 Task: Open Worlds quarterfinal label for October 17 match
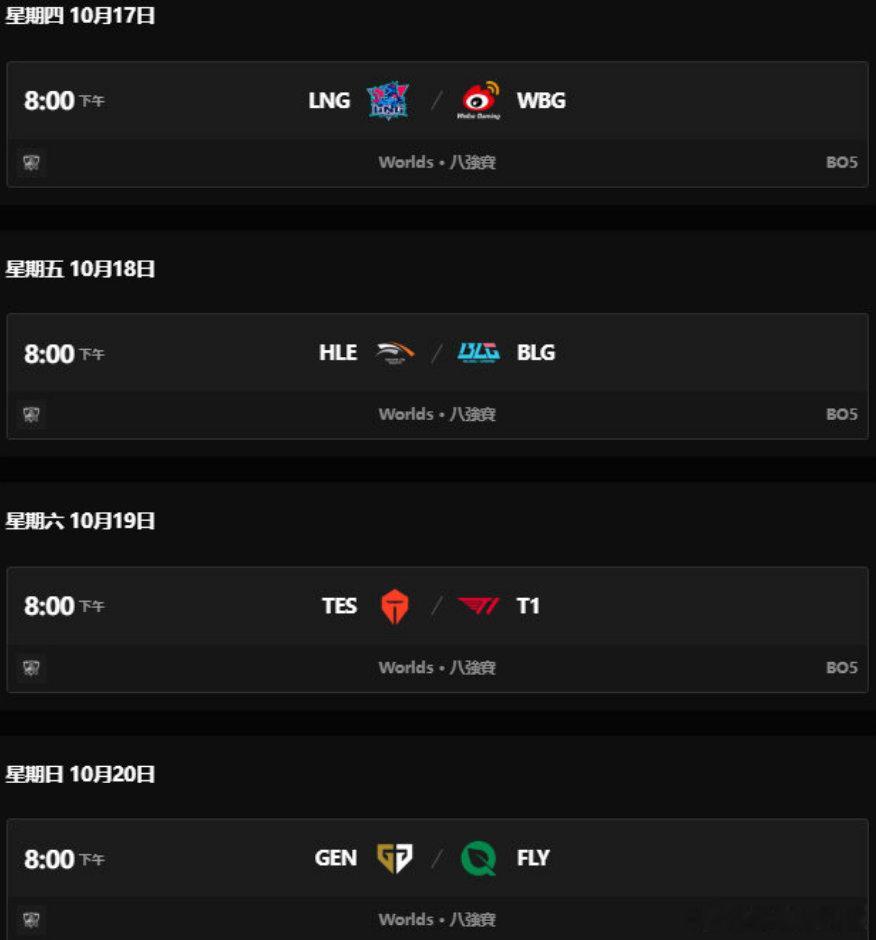click(437, 162)
